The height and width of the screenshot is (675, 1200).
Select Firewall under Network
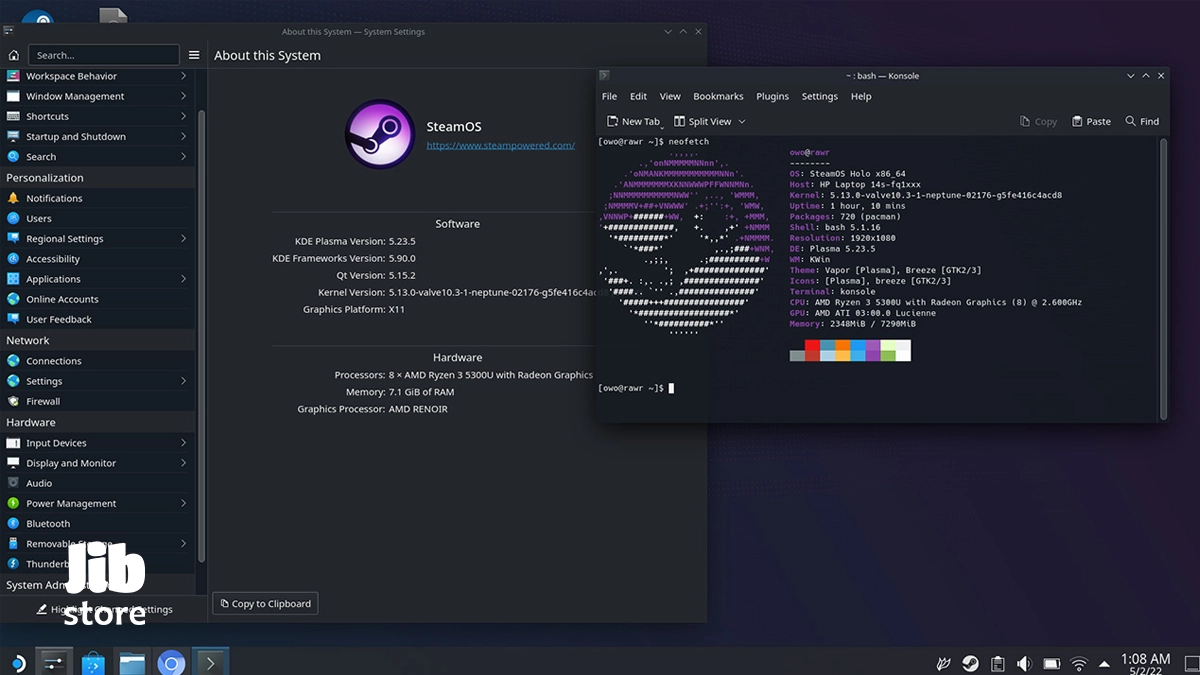point(43,401)
